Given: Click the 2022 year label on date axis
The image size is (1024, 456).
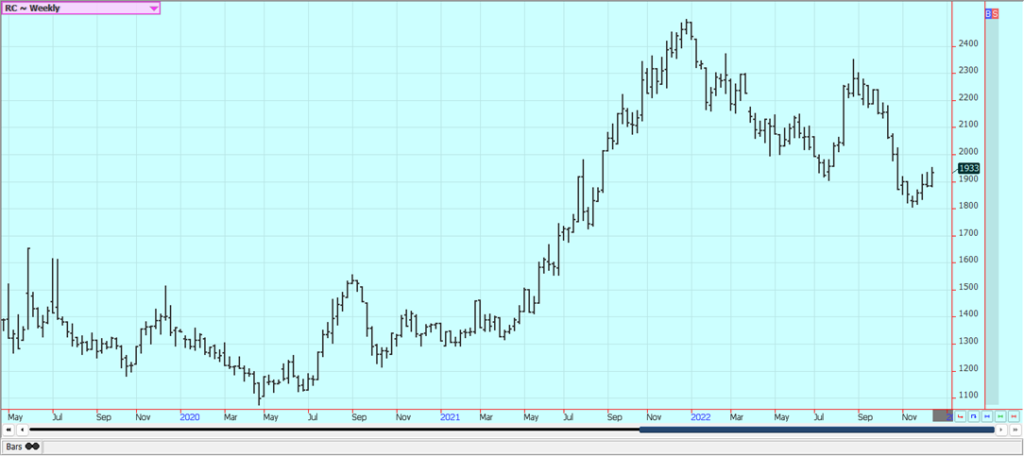Looking at the screenshot, I should tap(701, 417).
